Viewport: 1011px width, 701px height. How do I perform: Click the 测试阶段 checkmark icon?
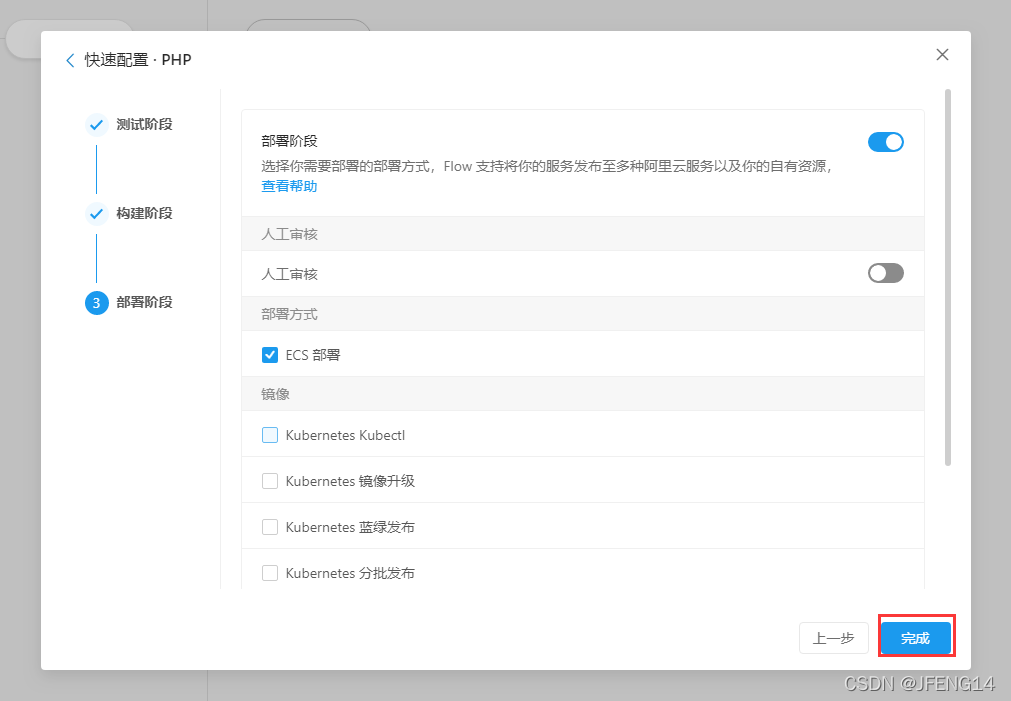(x=97, y=124)
